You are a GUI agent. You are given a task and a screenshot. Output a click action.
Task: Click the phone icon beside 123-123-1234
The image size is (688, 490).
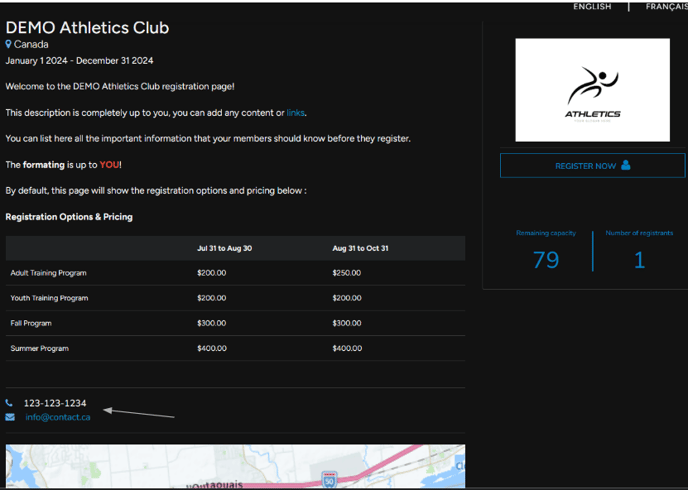10,403
